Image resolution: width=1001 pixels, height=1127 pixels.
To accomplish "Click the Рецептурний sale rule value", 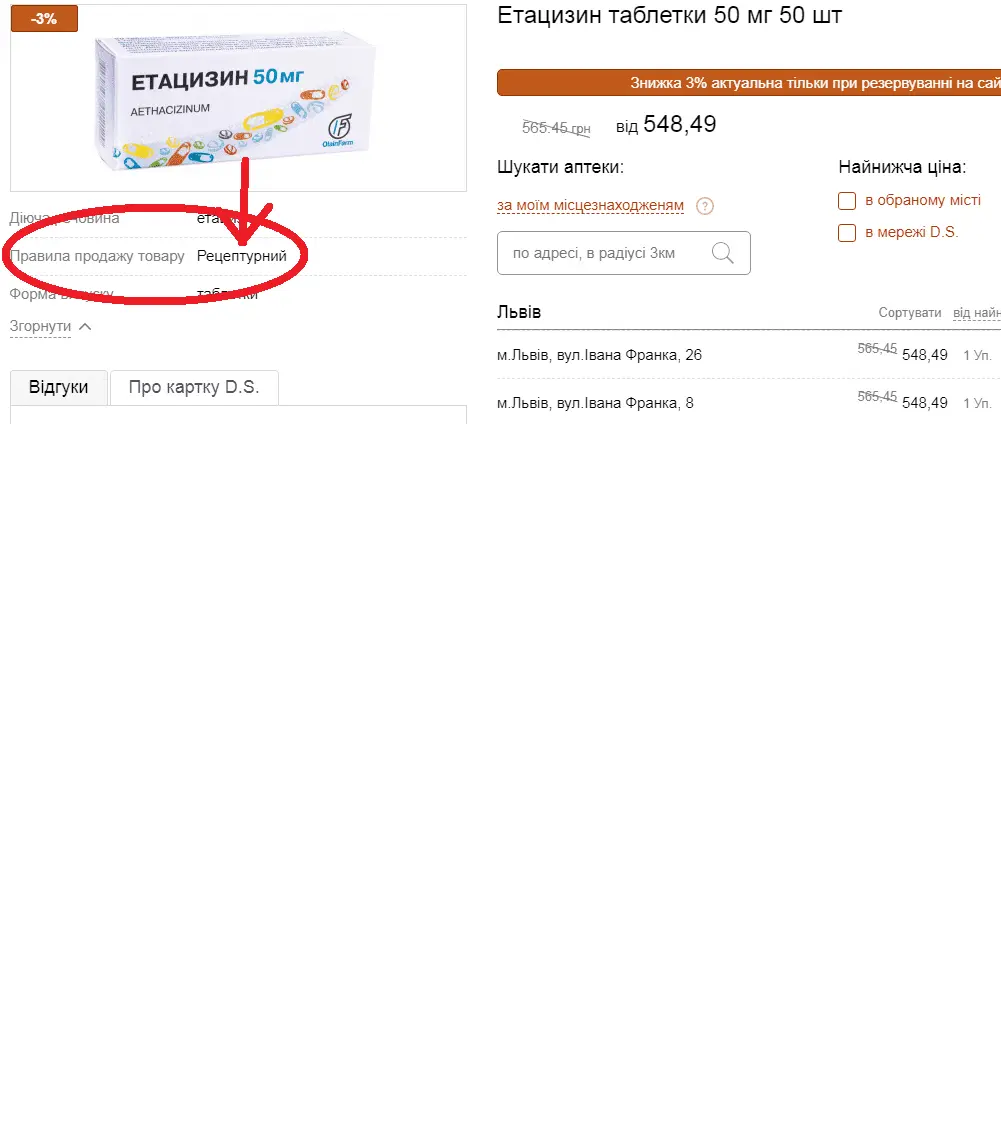I will (241, 256).
